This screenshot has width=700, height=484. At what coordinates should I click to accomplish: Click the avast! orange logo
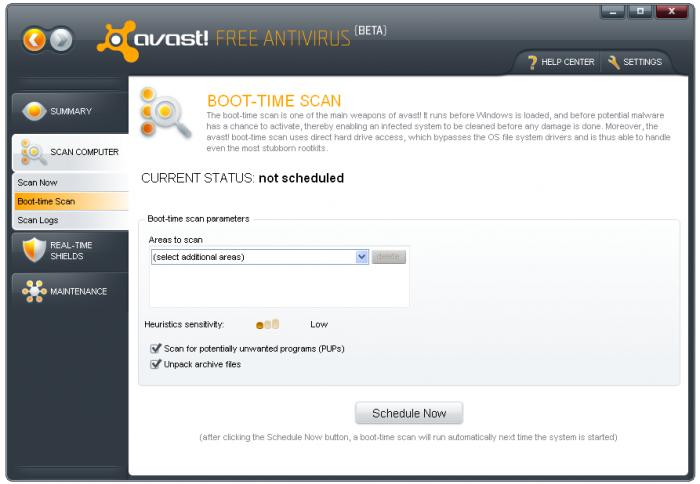click(118, 41)
